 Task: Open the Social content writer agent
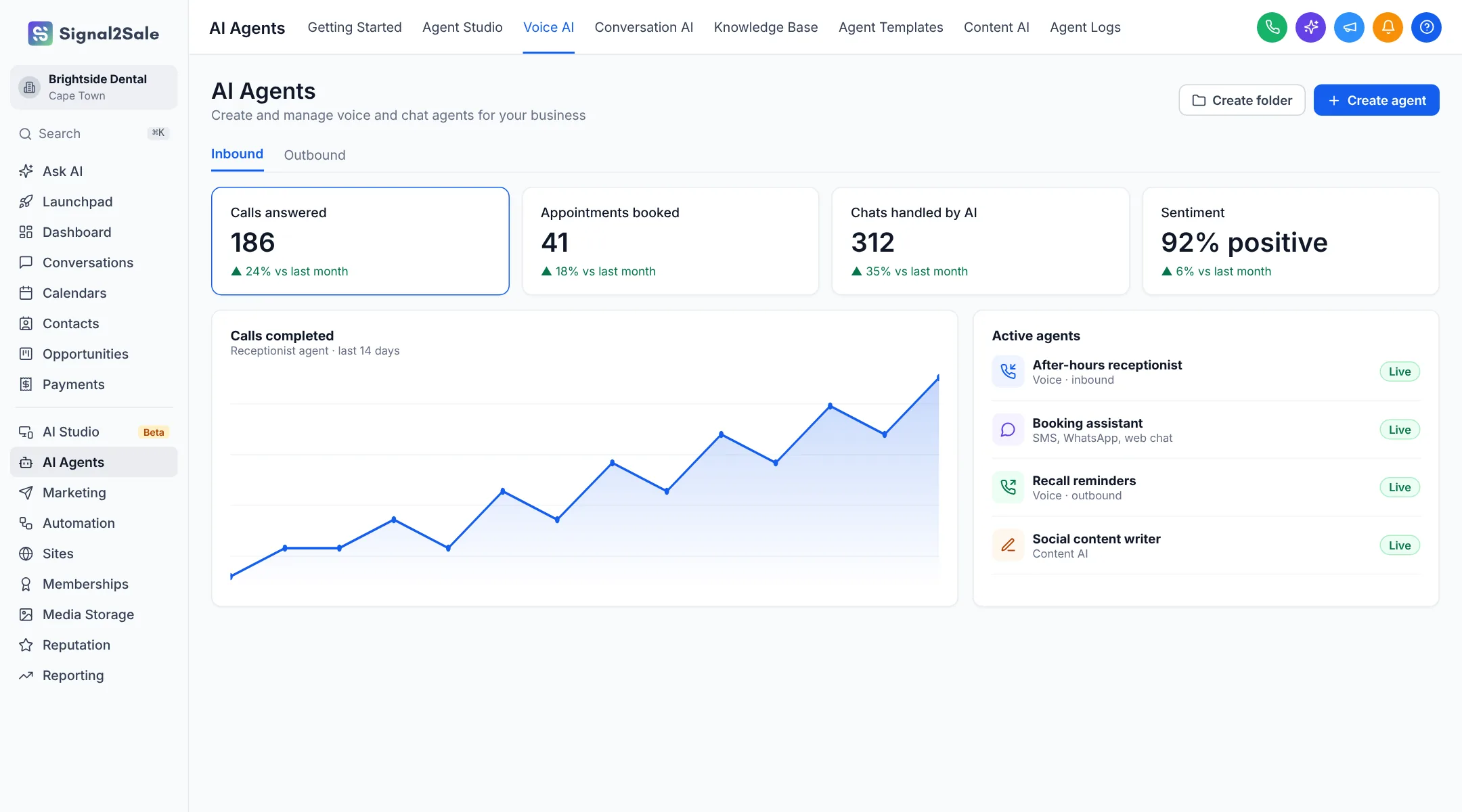(x=1205, y=545)
